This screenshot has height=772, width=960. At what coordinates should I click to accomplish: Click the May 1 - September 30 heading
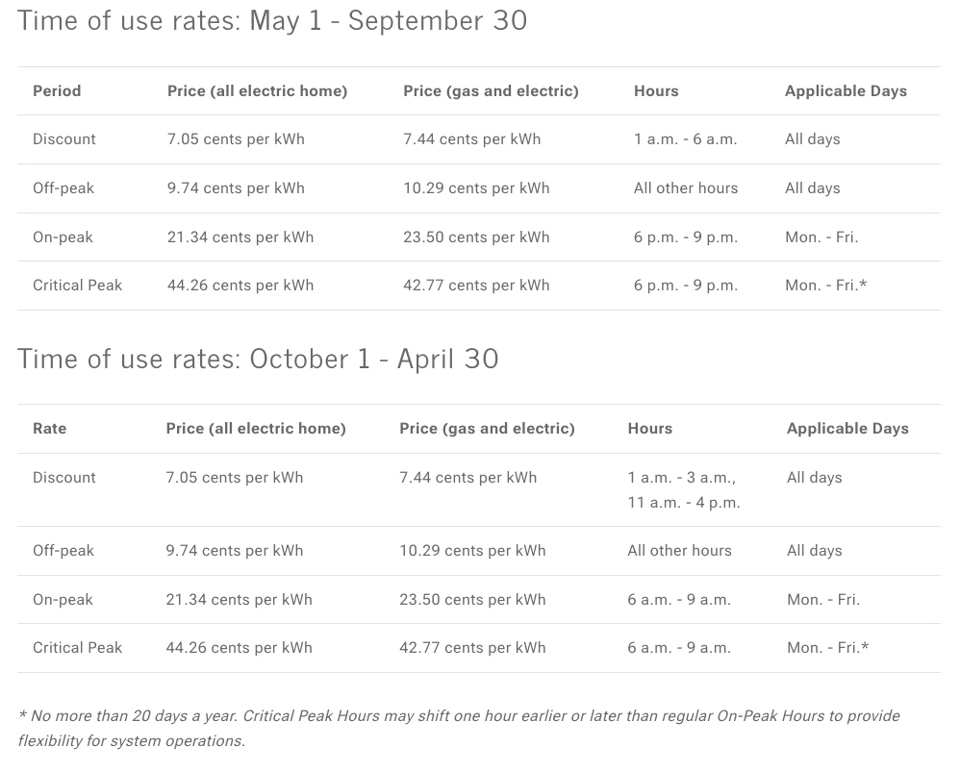pos(272,20)
